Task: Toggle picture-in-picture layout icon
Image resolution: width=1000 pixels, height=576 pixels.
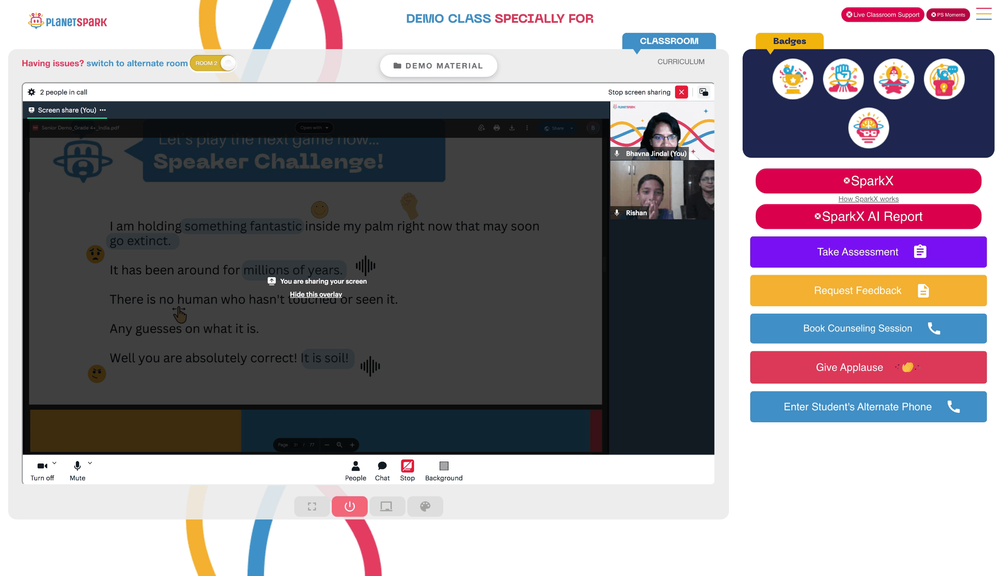Action: coord(703,92)
